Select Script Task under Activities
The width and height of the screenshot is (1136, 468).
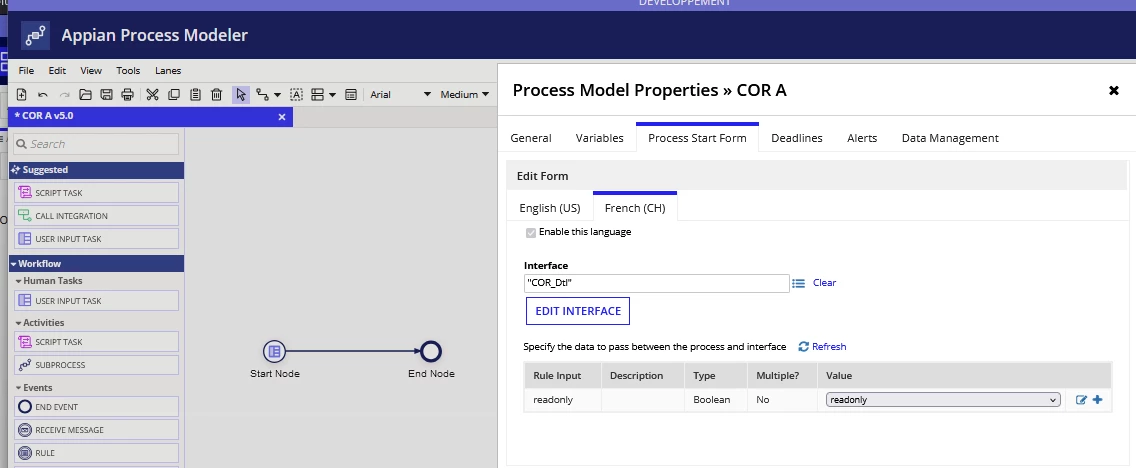point(96,342)
